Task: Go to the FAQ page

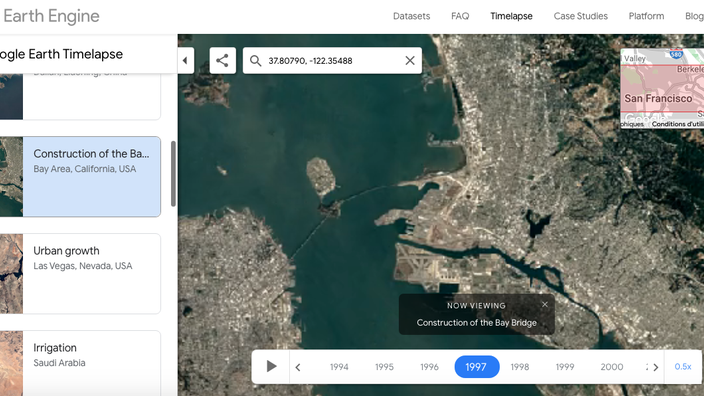Action: (x=460, y=16)
